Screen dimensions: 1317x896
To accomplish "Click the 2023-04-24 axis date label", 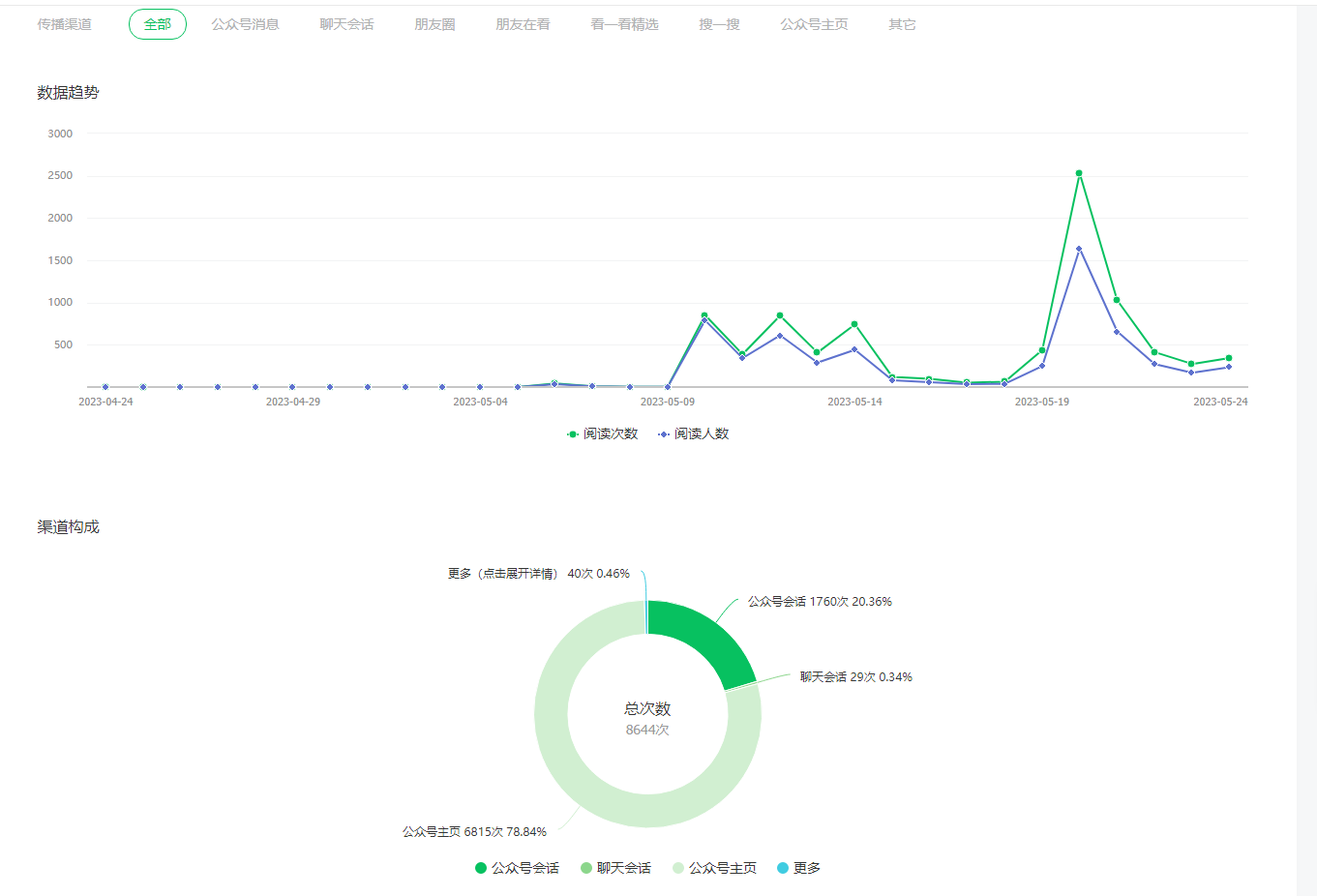I will click(105, 402).
